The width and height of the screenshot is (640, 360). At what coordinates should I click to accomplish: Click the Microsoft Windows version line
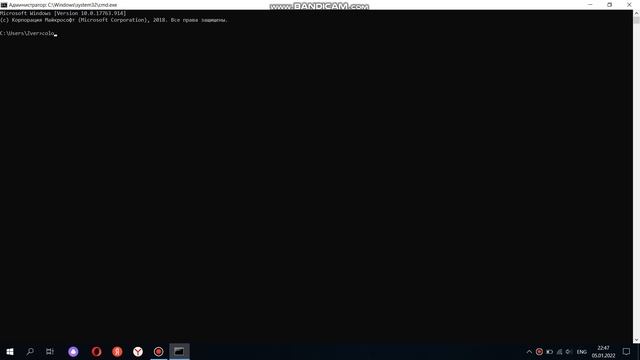click(63, 13)
